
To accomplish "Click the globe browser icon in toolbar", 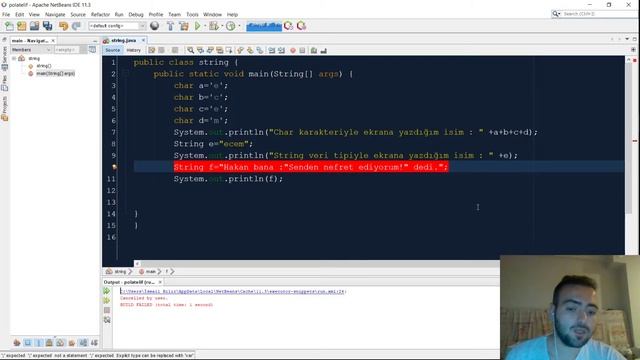I will tap(154, 26).
